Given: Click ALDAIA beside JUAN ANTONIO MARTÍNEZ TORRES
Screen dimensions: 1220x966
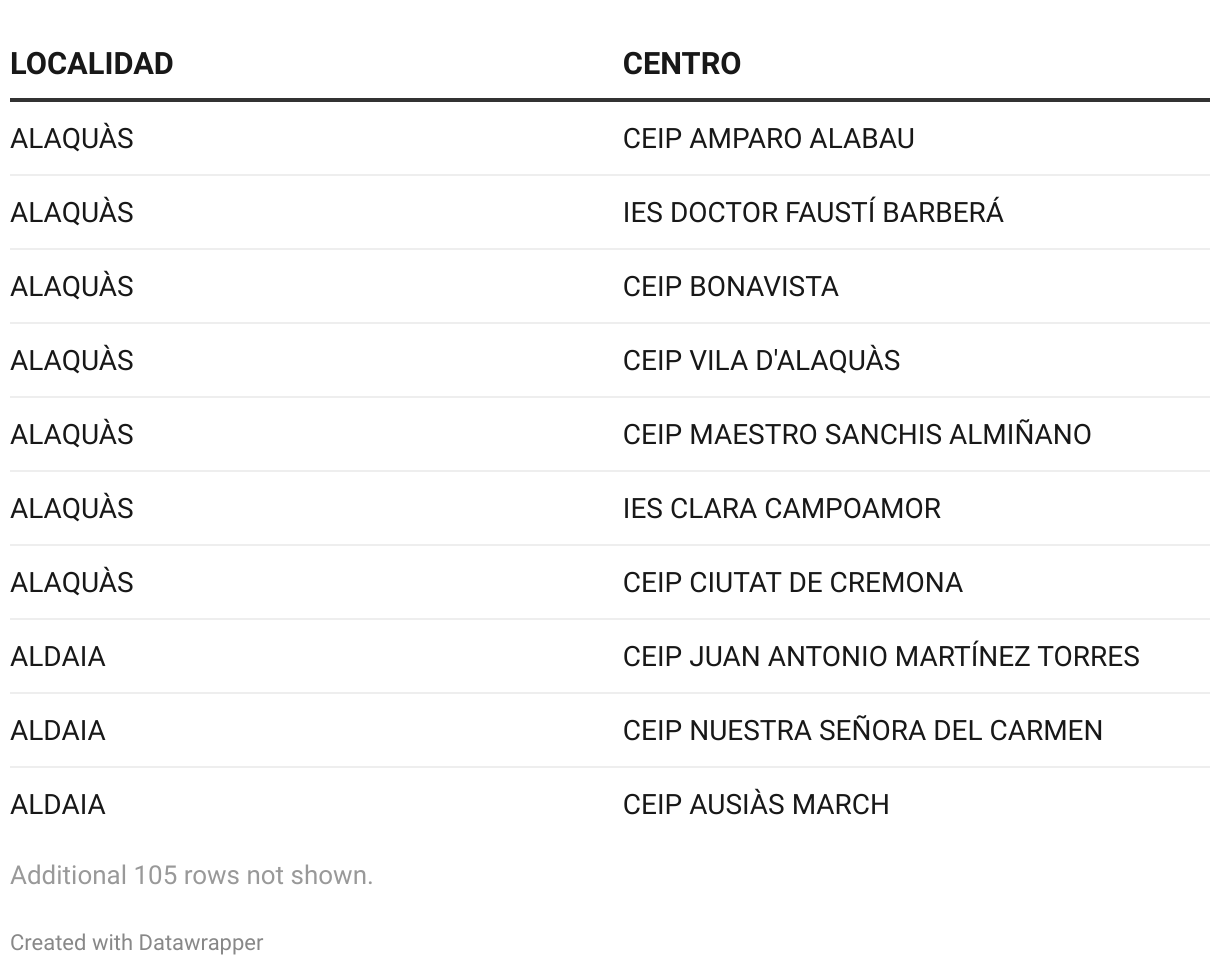Looking at the screenshot, I should [58, 656].
